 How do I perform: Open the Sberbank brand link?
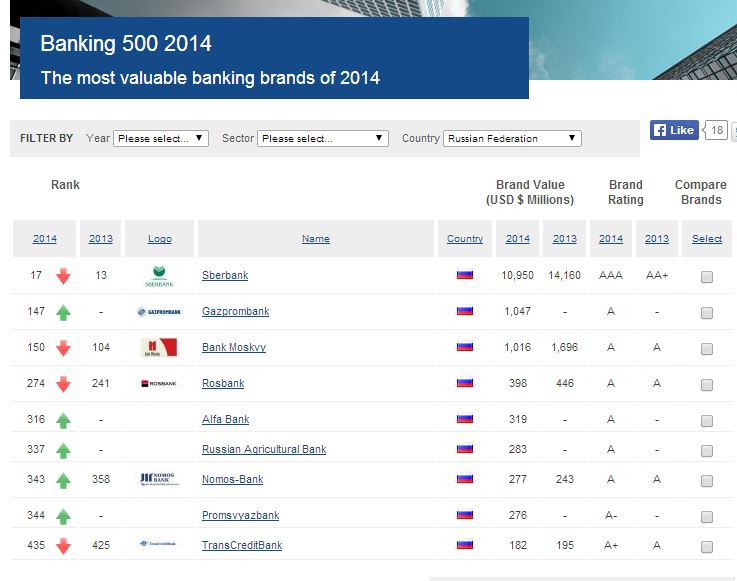click(225, 275)
